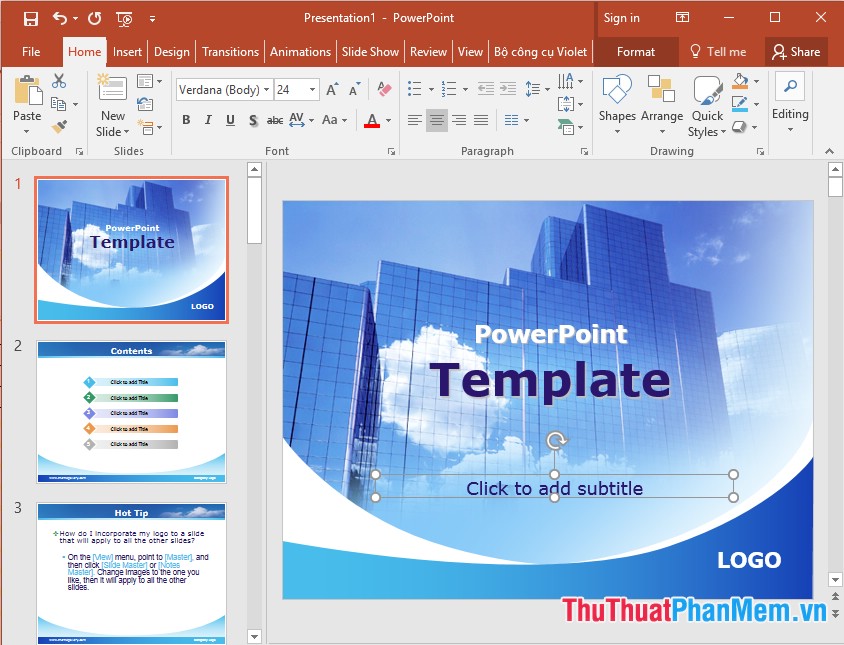This screenshot has height=645, width=844.
Task: Apply text shadow with the S icon
Action: click(252, 119)
